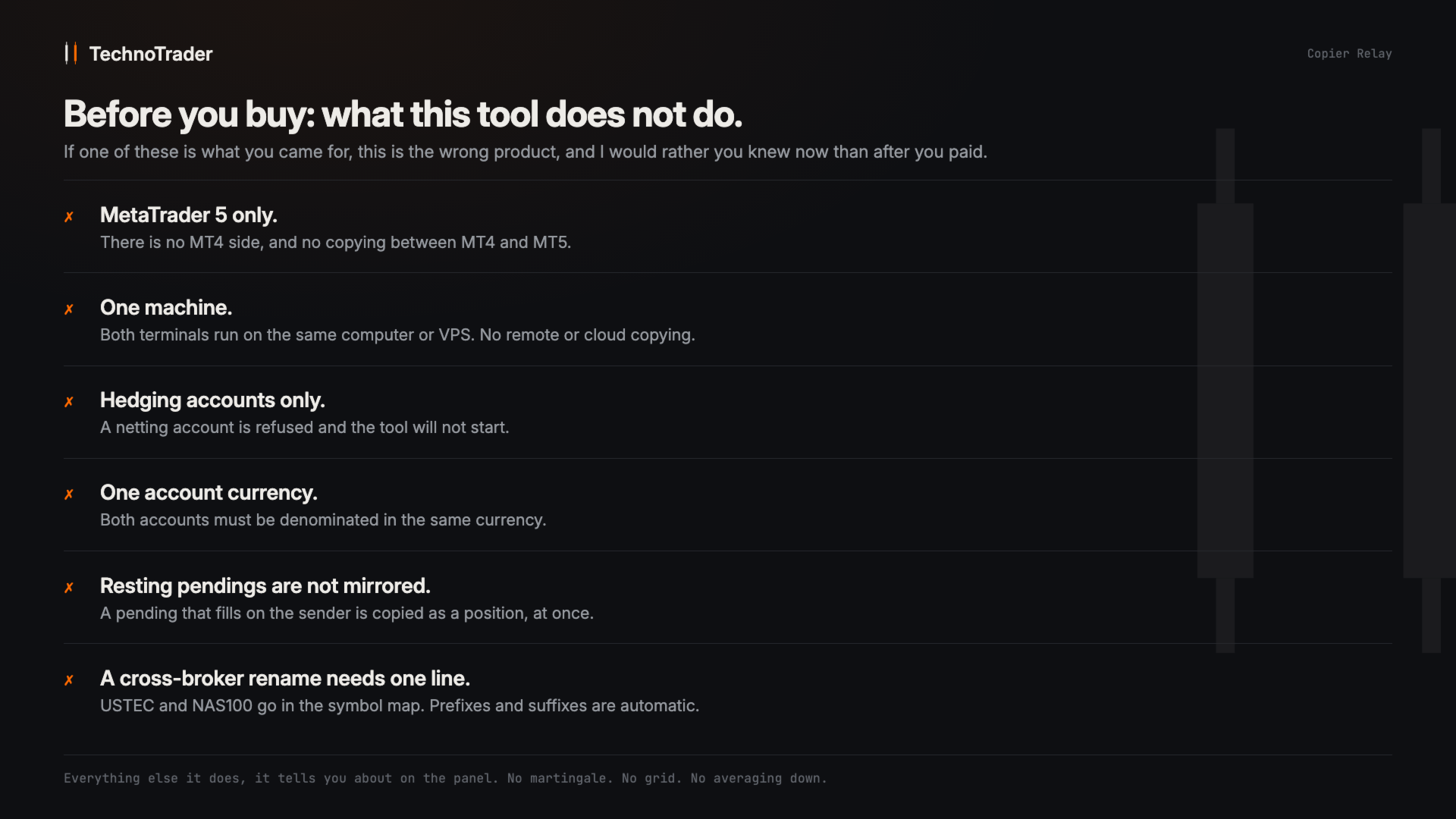
Task: Click the footer No martingale note
Action: coord(445,778)
